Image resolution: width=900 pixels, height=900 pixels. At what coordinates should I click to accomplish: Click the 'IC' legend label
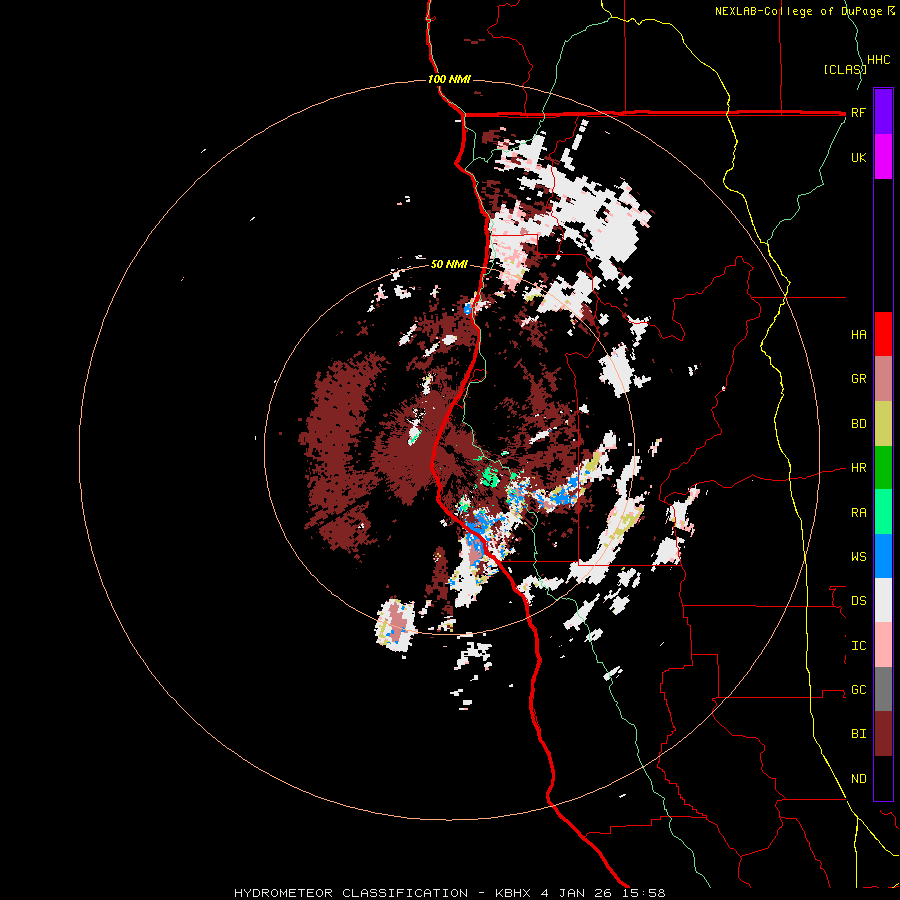click(858, 646)
